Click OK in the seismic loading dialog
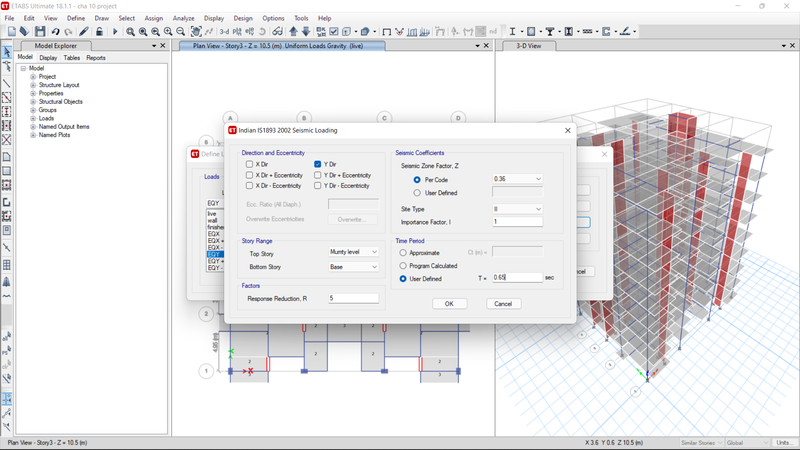This screenshot has height=450, width=800. coord(449,304)
